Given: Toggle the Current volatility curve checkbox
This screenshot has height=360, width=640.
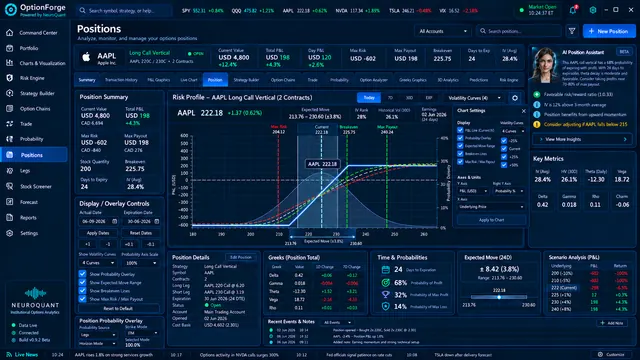Looking at the screenshot, I should coord(504,149).
